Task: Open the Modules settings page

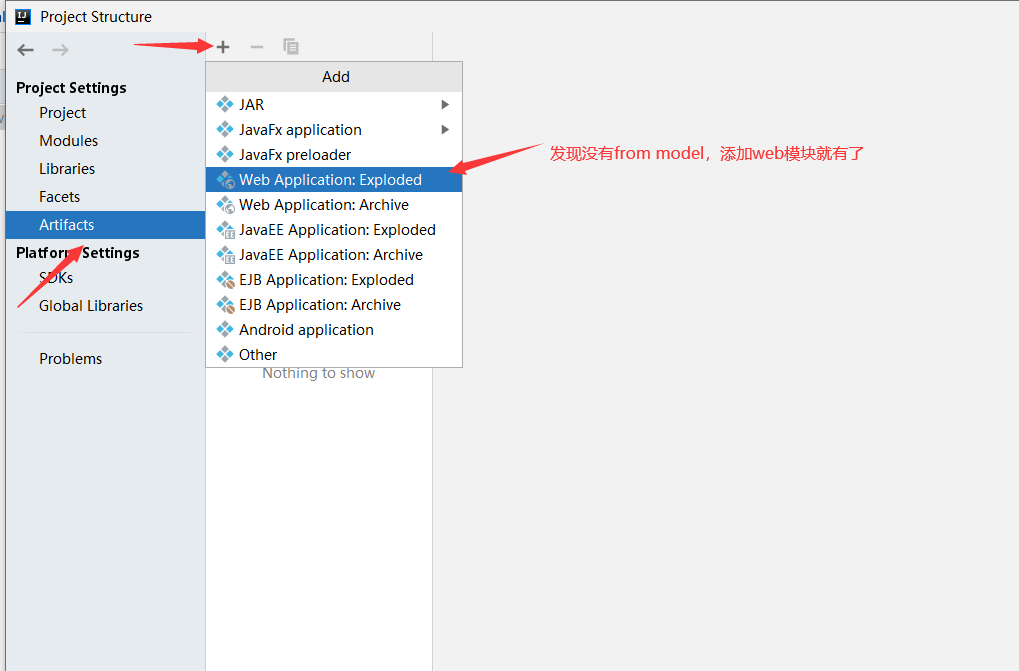Action: (105, 141)
